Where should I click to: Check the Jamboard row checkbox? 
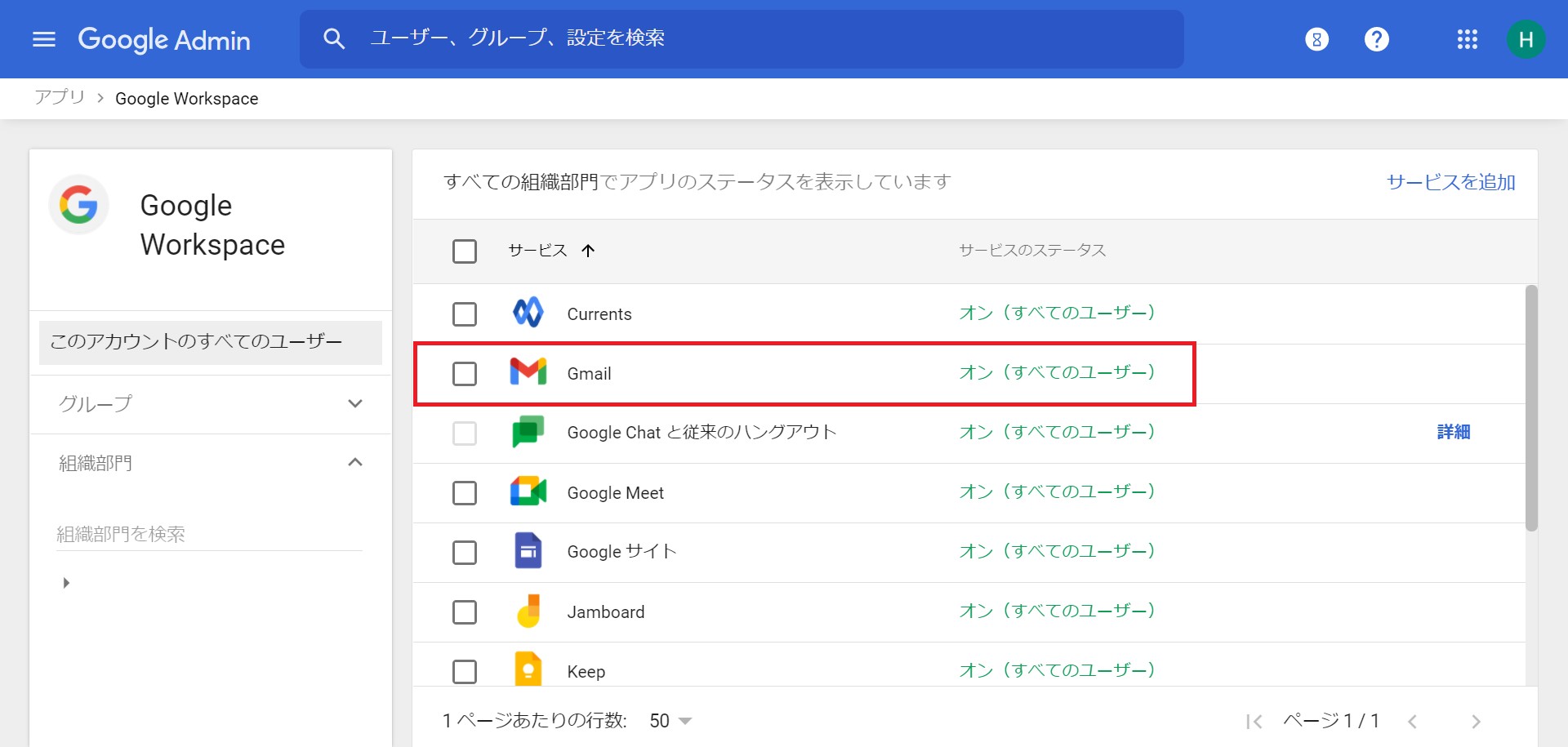click(x=465, y=612)
